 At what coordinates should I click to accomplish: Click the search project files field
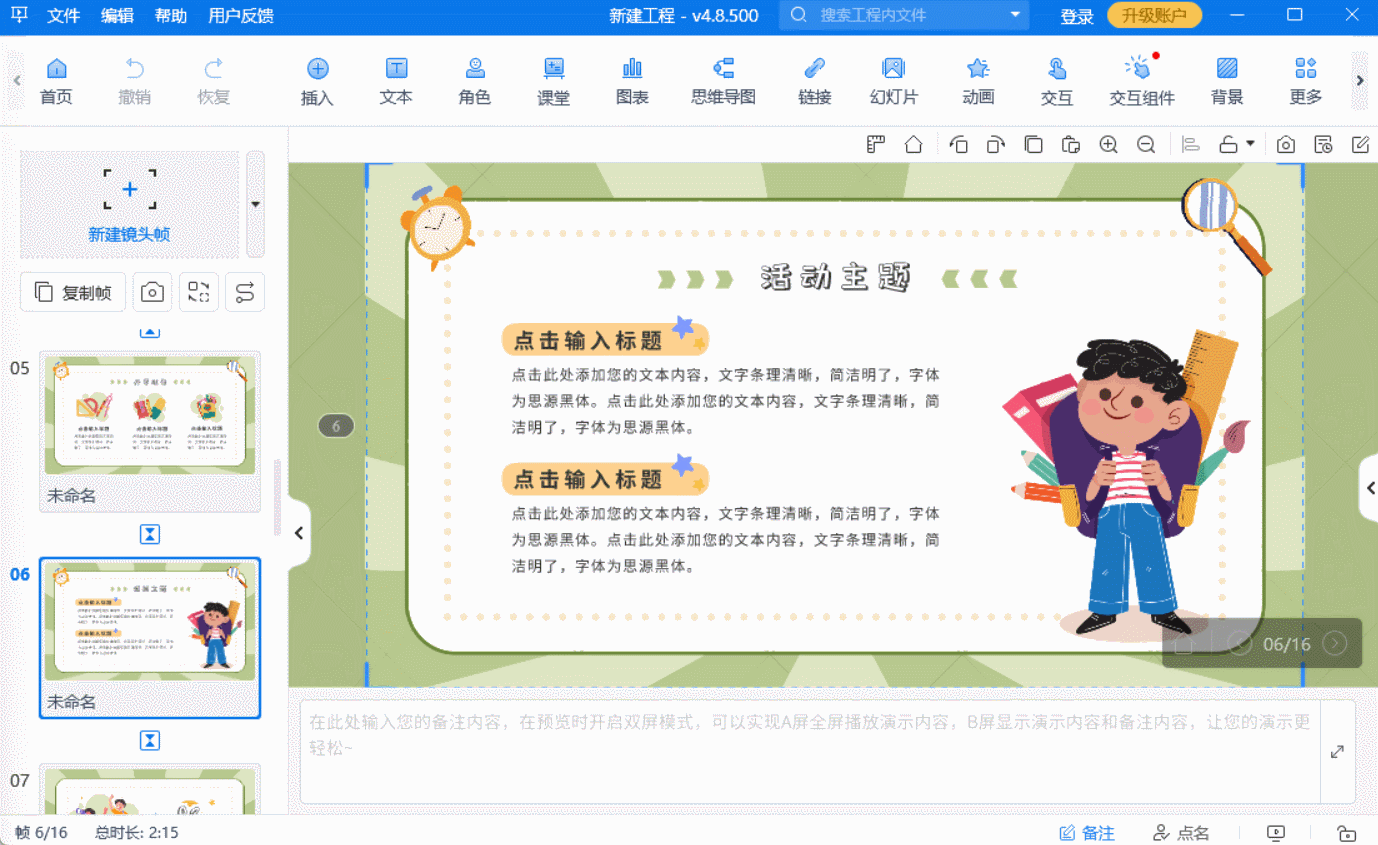coord(904,15)
